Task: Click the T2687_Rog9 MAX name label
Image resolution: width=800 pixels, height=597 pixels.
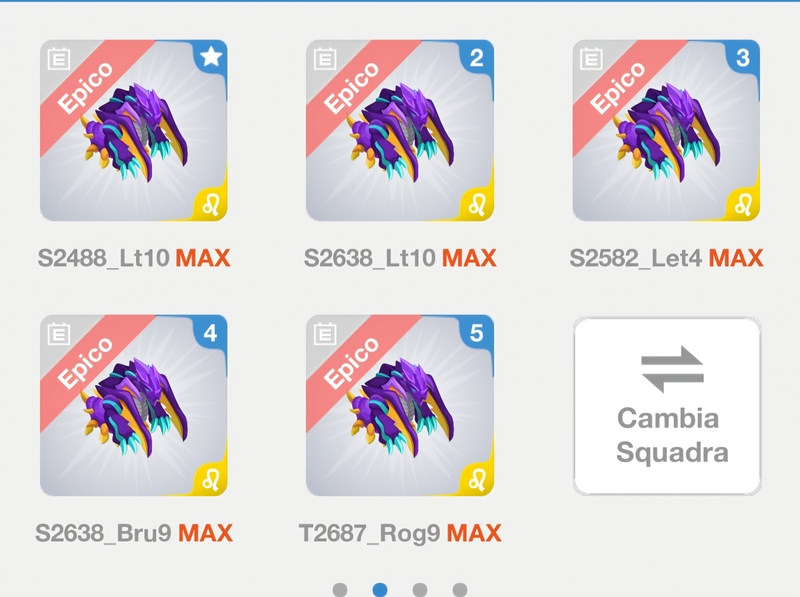Action: [400, 533]
